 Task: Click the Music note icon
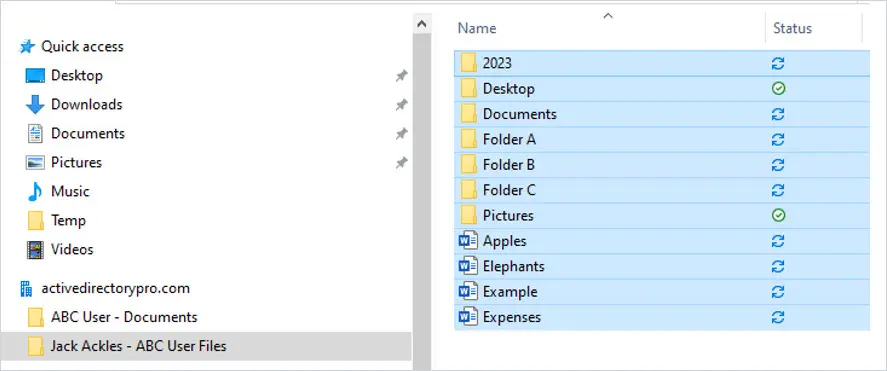(x=35, y=191)
